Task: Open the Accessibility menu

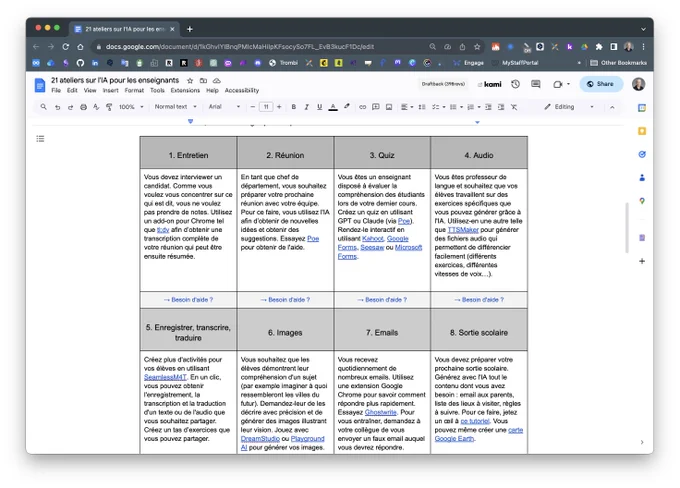Action: pyautogui.click(x=242, y=90)
